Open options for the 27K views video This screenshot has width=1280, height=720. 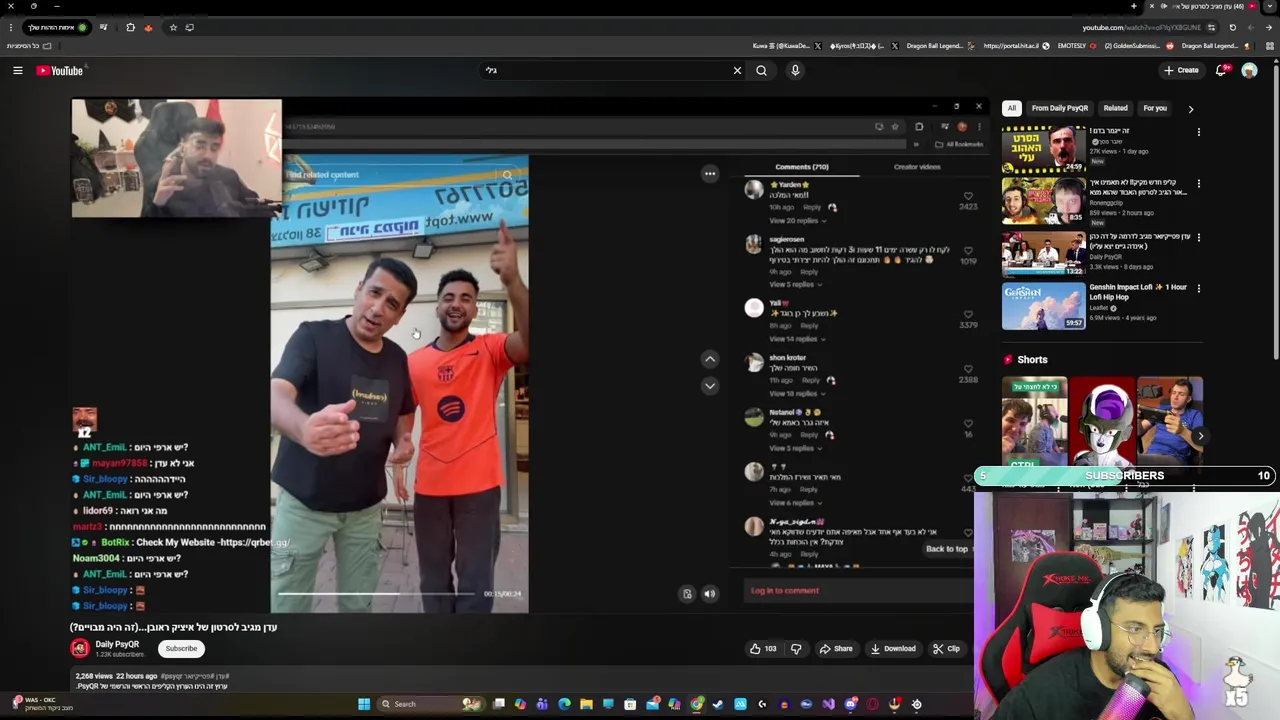point(1198,131)
